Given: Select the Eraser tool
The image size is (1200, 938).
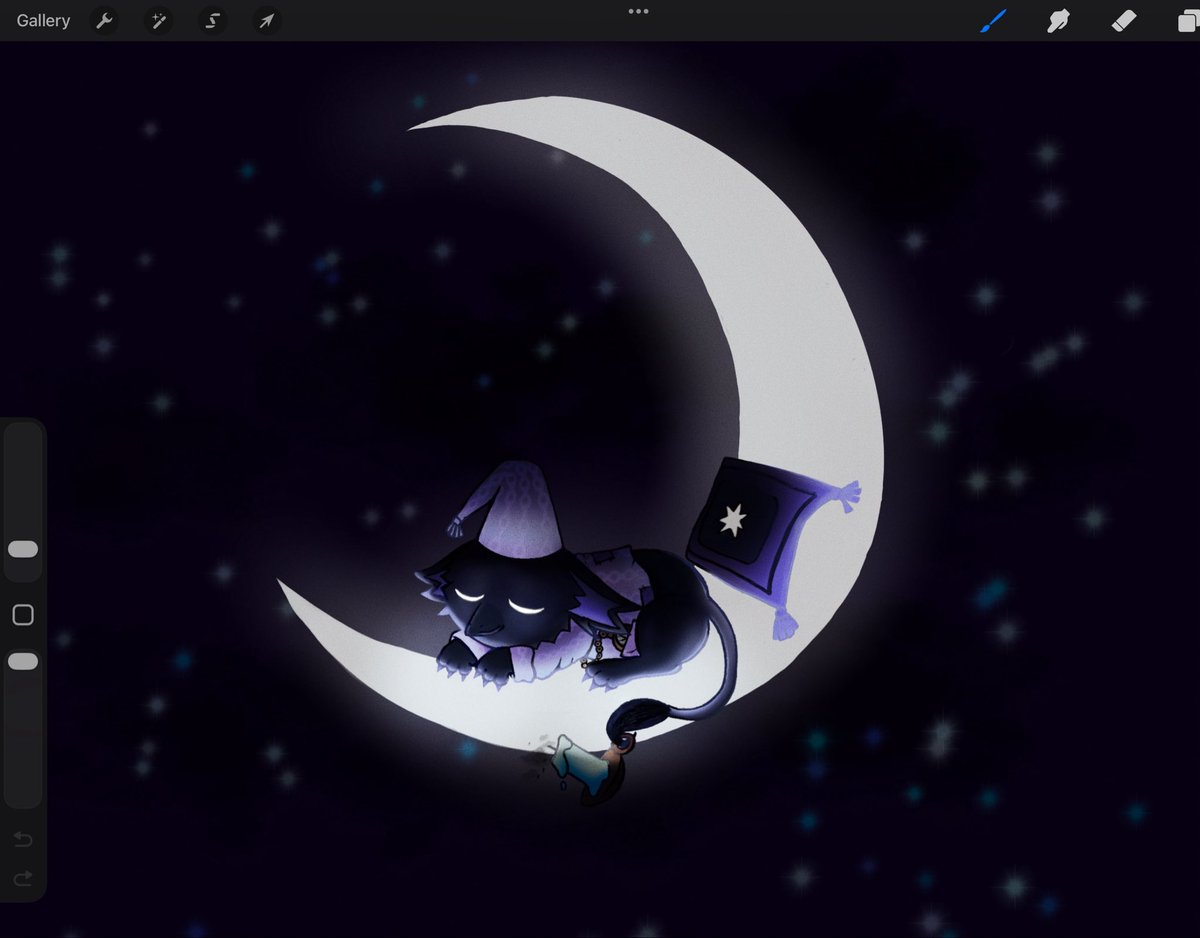Looking at the screenshot, I should [1124, 20].
